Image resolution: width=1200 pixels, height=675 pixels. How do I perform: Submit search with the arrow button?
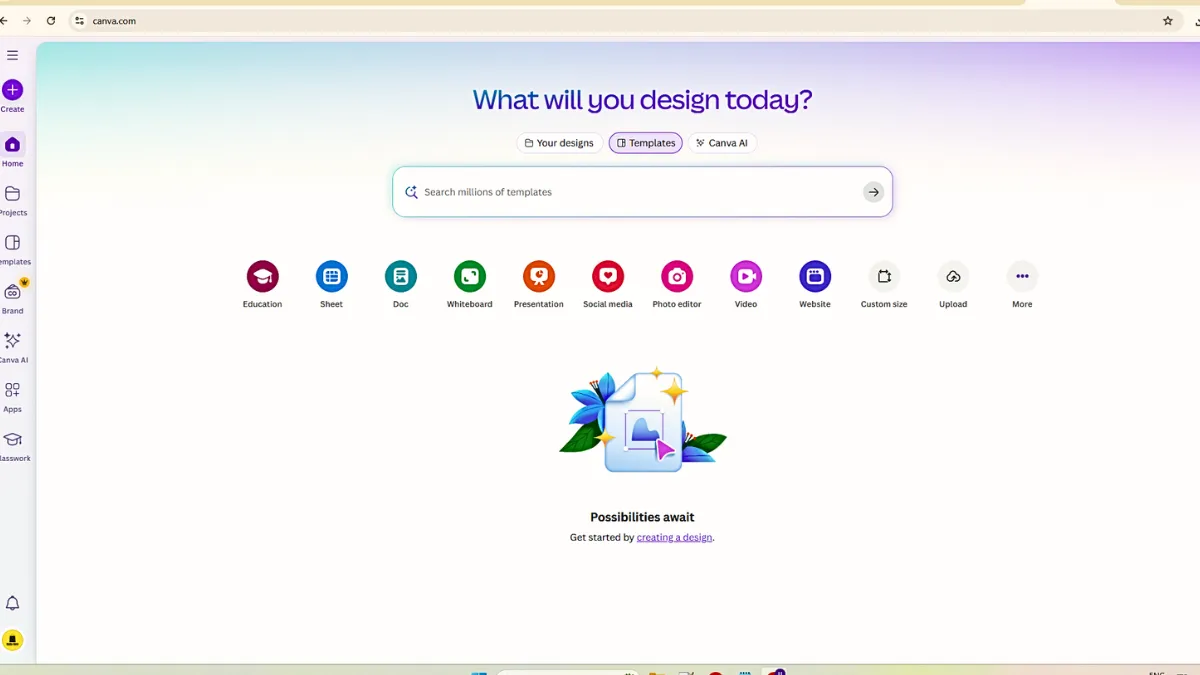(873, 192)
